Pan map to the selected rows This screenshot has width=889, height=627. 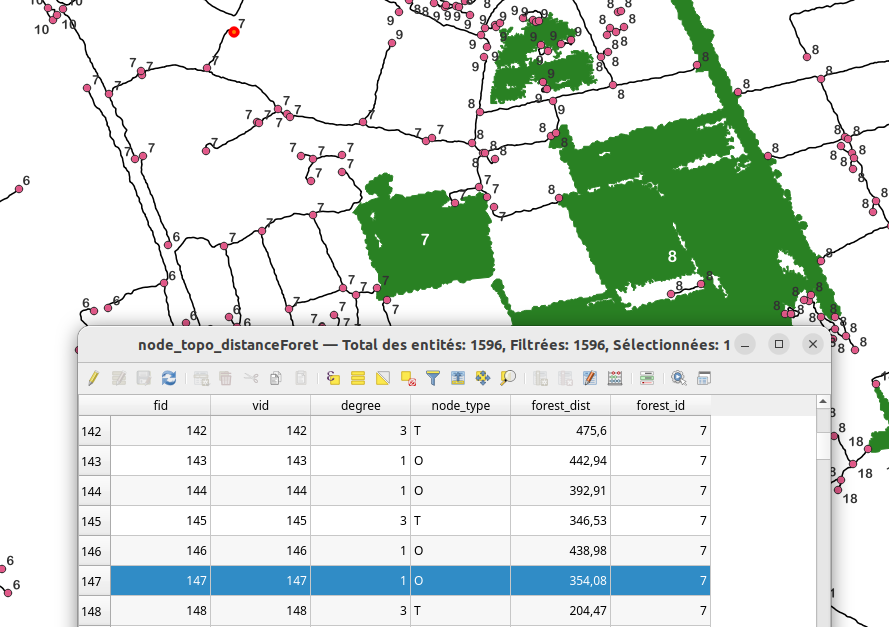tap(483, 378)
